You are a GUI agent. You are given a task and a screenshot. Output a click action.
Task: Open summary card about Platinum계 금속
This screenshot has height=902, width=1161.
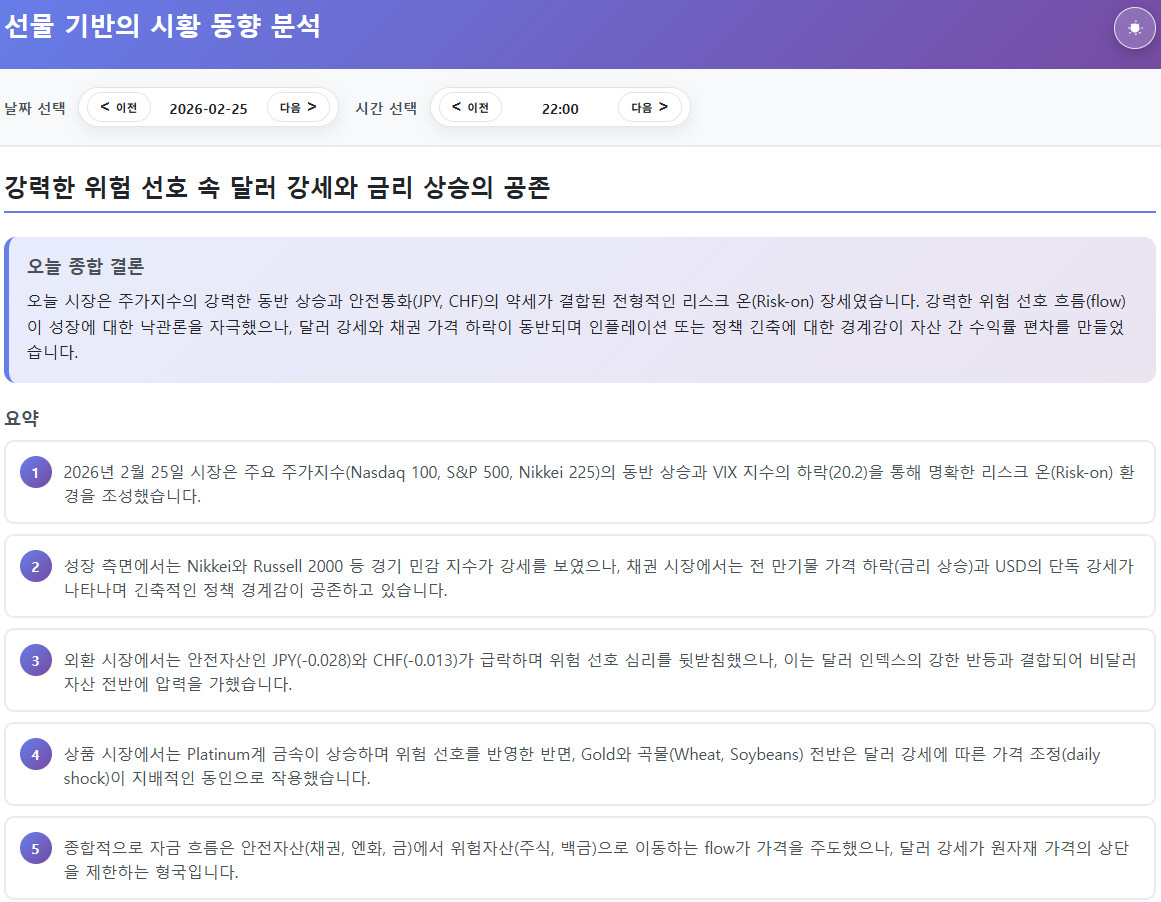pyautogui.click(x=580, y=764)
